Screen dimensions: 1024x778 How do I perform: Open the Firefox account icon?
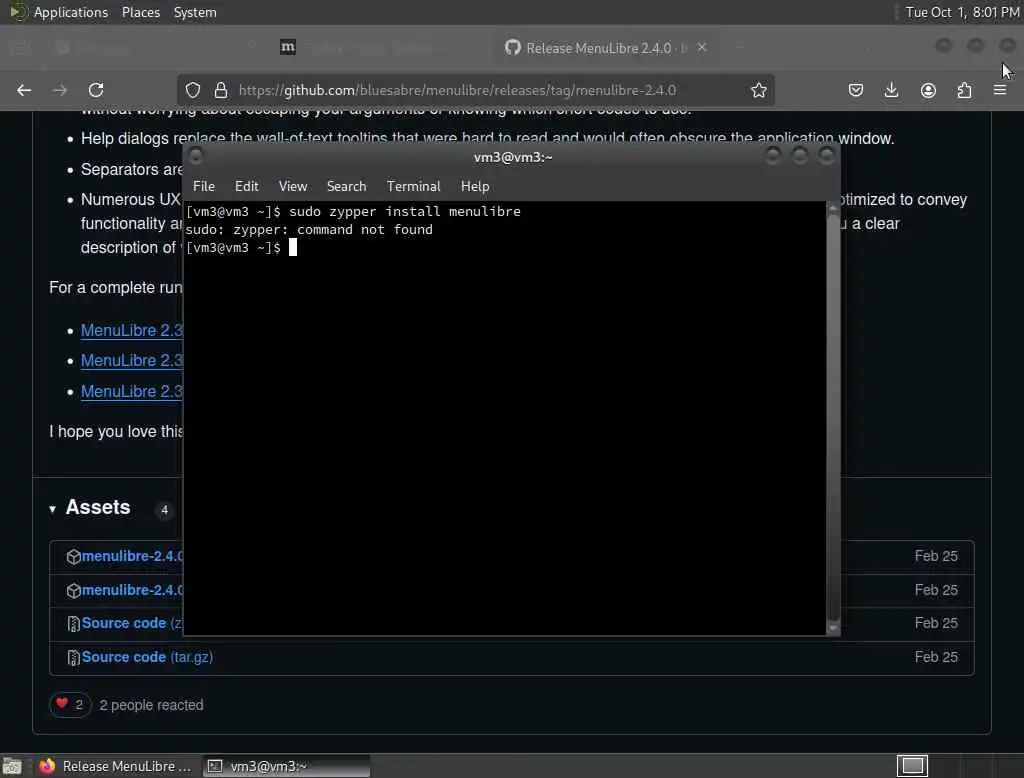tap(928, 90)
